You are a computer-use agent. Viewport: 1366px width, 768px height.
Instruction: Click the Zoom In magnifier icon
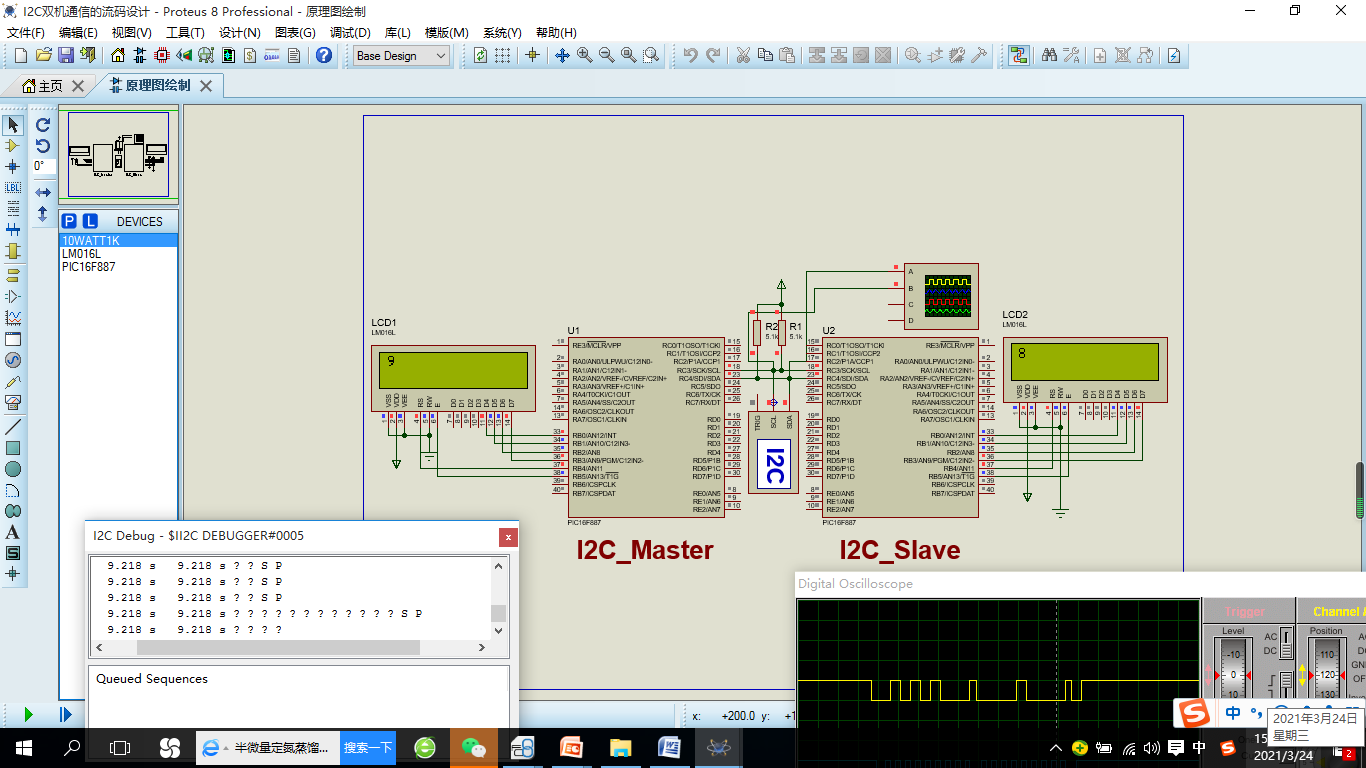coord(584,56)
